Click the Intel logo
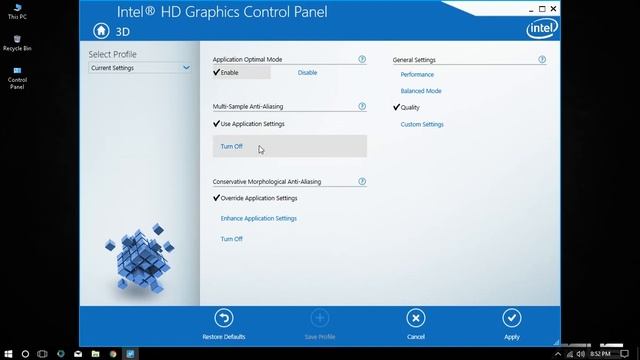Screen dimensions: 640x360 pos(542,29)
